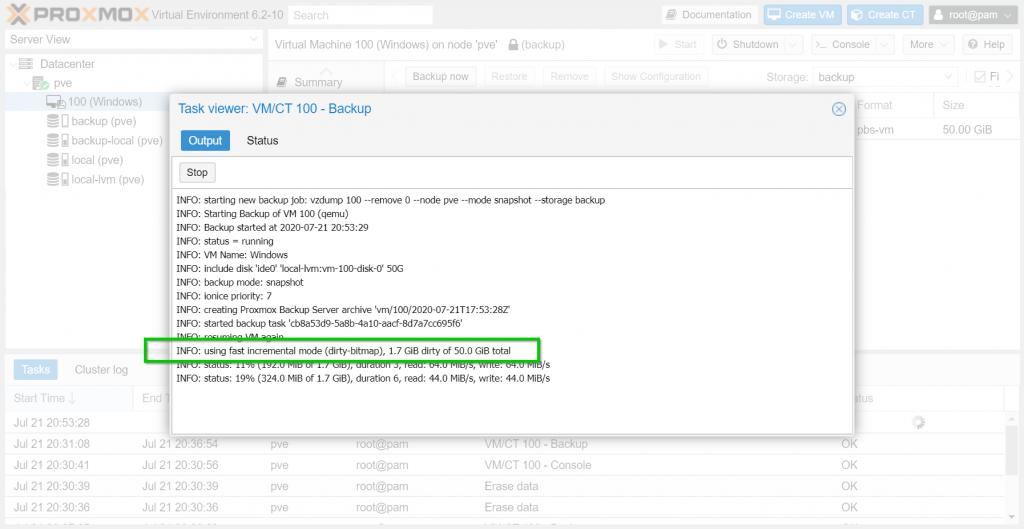Select the Jul 21 20:53:28 running task row
The image size is (1024, 529).
[505, 423]
